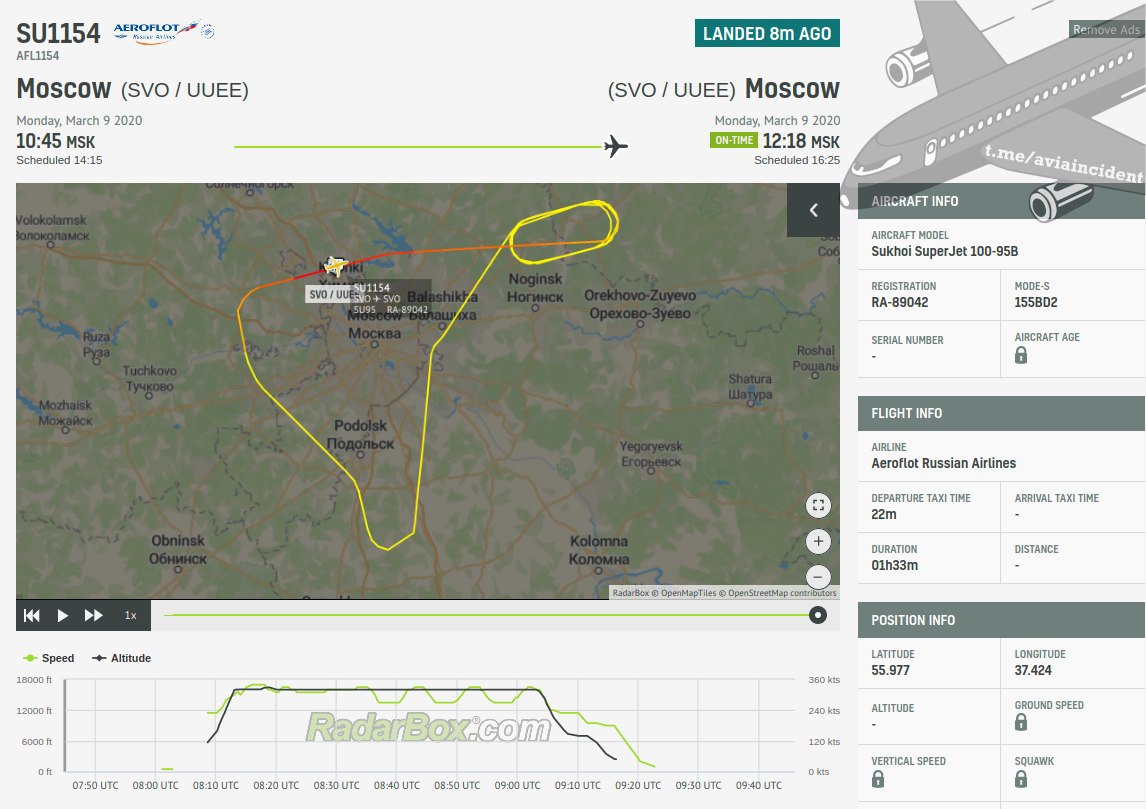Click the playback timeline slider handle
Image resolution: width=1146 pixels, height=809 pixels.
[x=818, y=615]
